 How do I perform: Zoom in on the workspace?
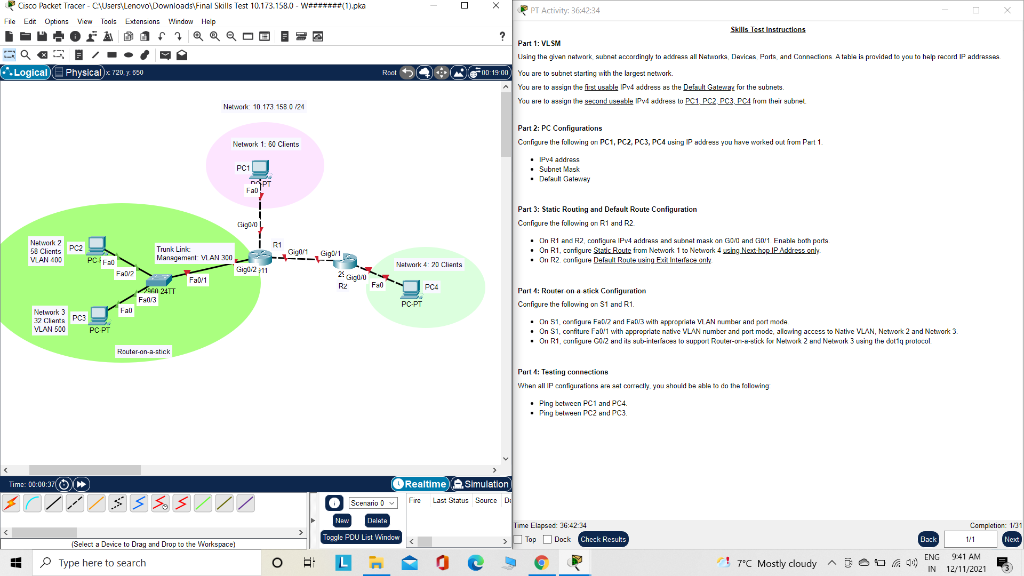click(198, 37)
